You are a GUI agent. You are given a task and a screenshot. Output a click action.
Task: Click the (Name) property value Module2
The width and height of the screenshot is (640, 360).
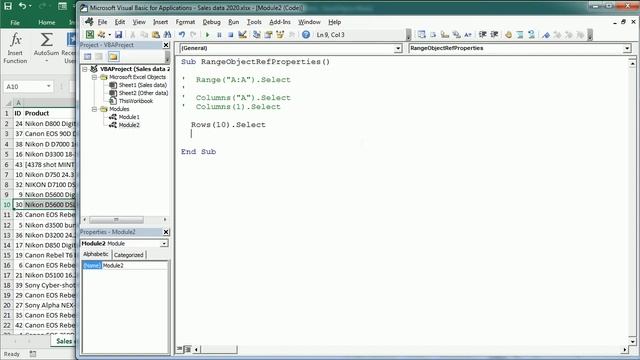click(135, 265)
